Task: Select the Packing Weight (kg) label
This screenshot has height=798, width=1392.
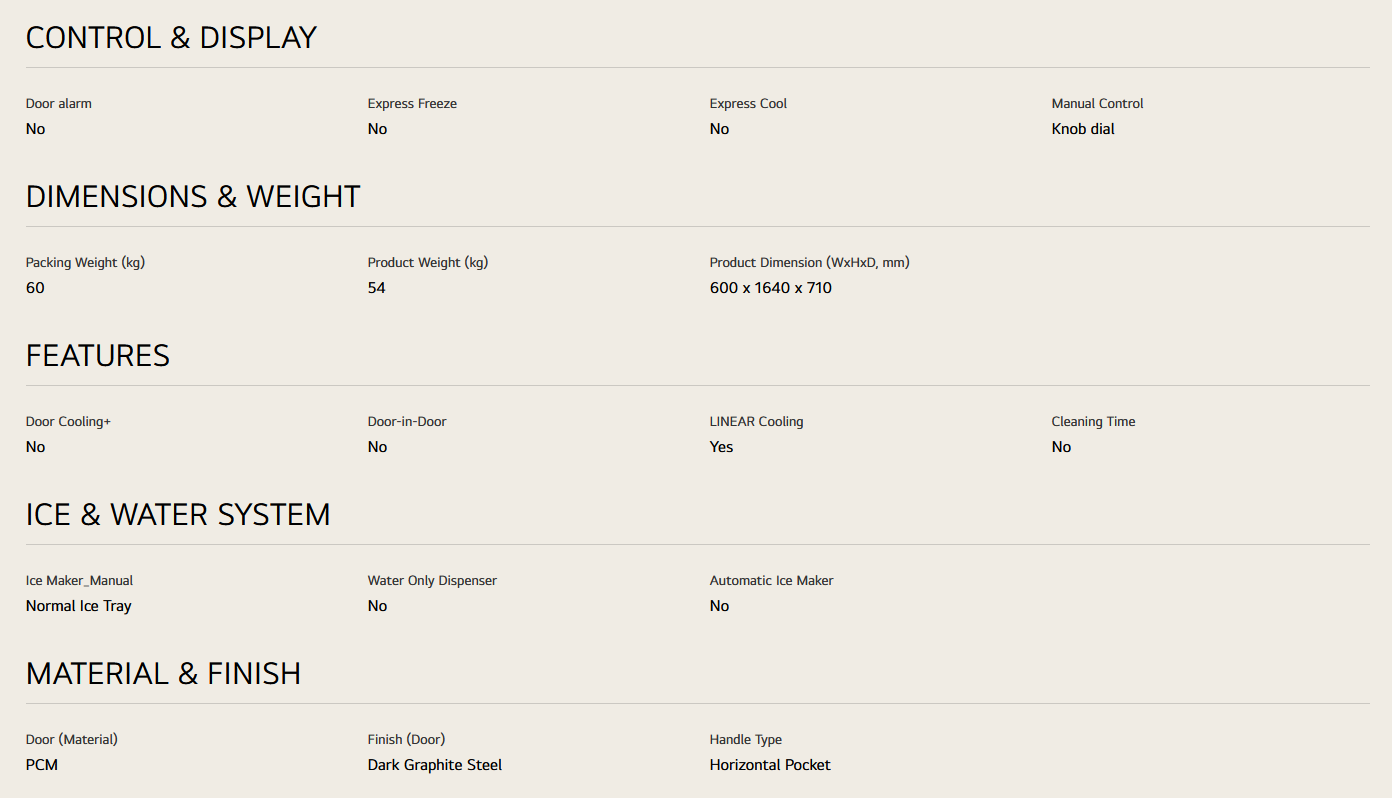Action: (86, 263)
